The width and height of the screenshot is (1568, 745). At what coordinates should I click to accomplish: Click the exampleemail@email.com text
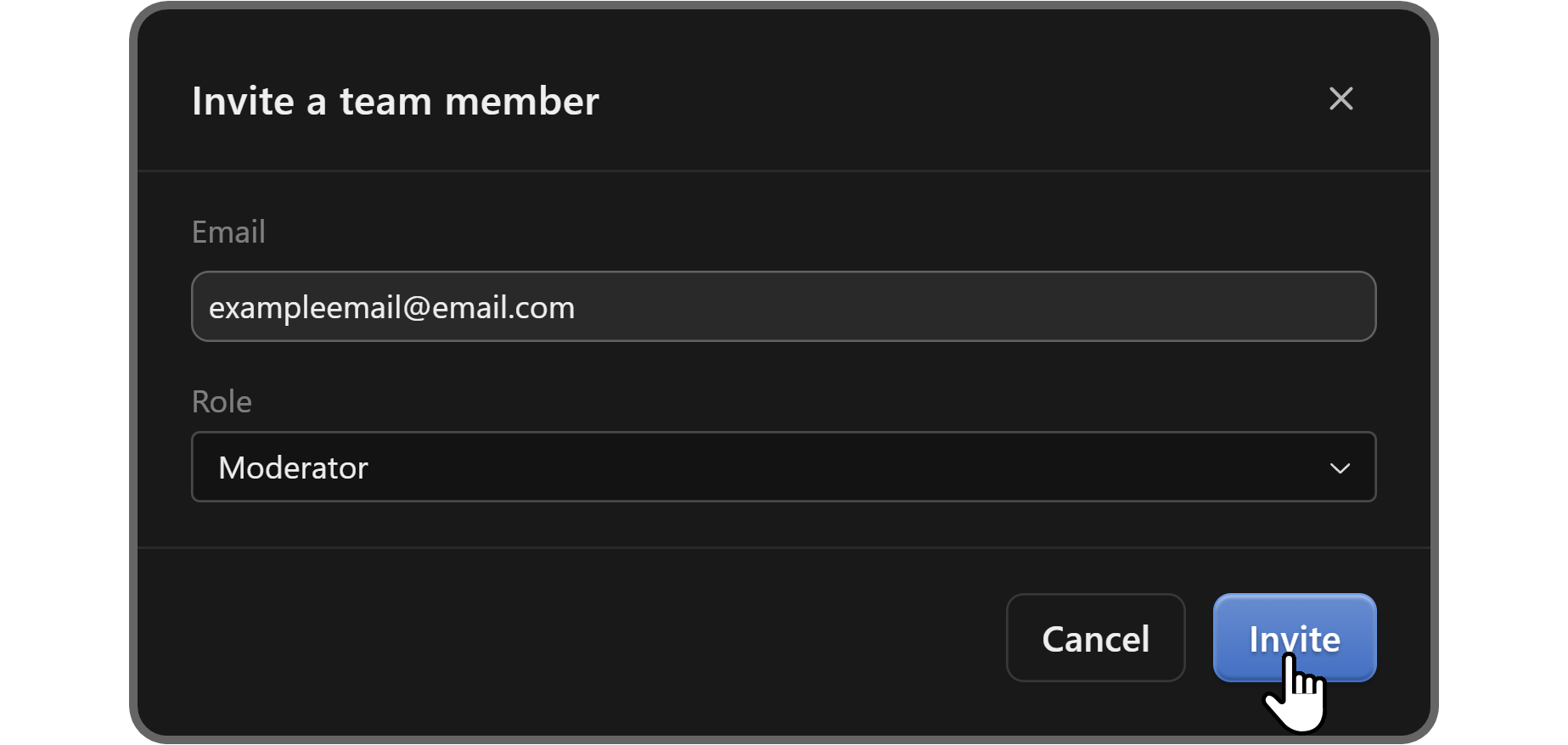point(391,307)
